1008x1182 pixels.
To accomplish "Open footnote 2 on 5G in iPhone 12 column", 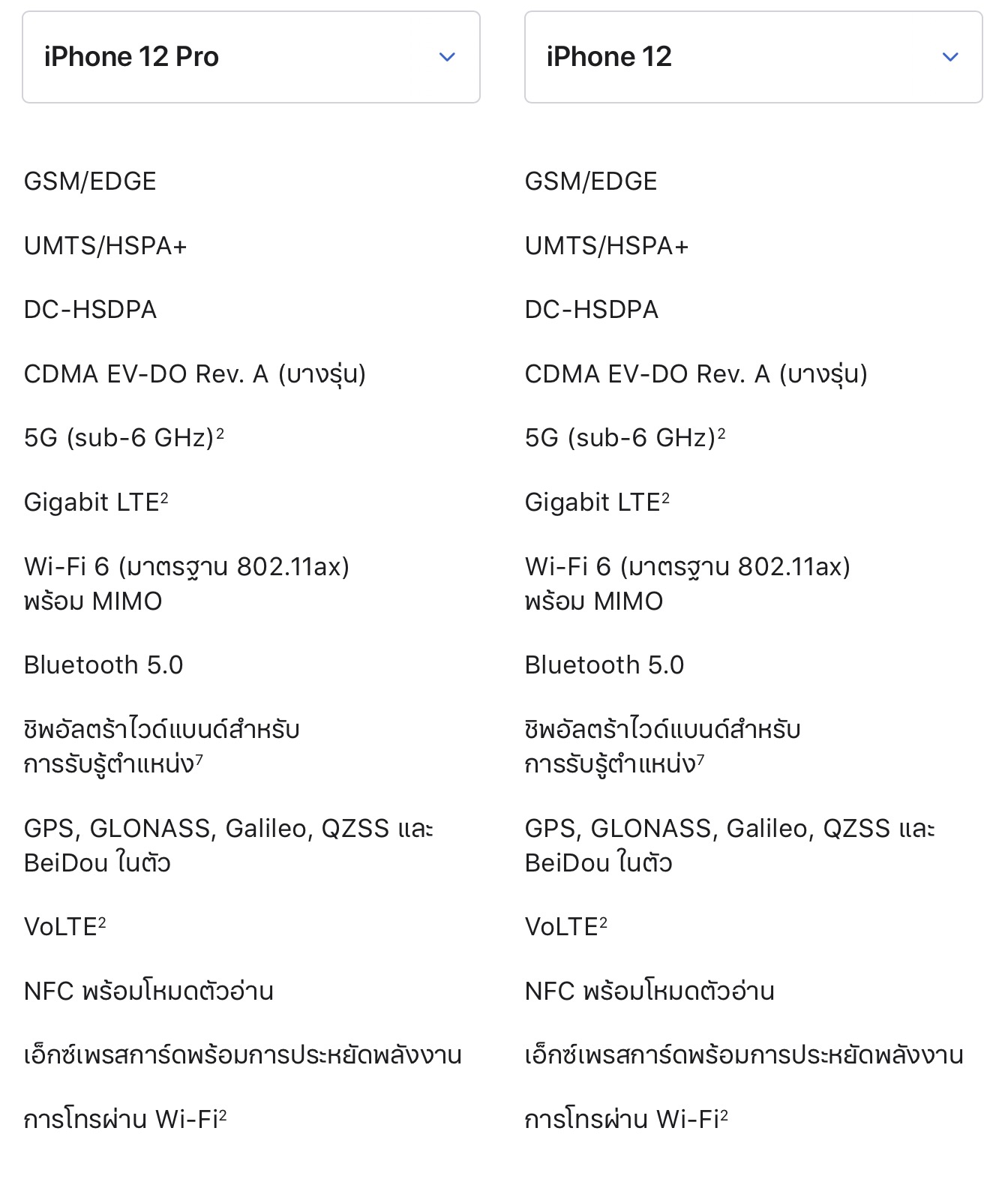I will click(721, 433).
